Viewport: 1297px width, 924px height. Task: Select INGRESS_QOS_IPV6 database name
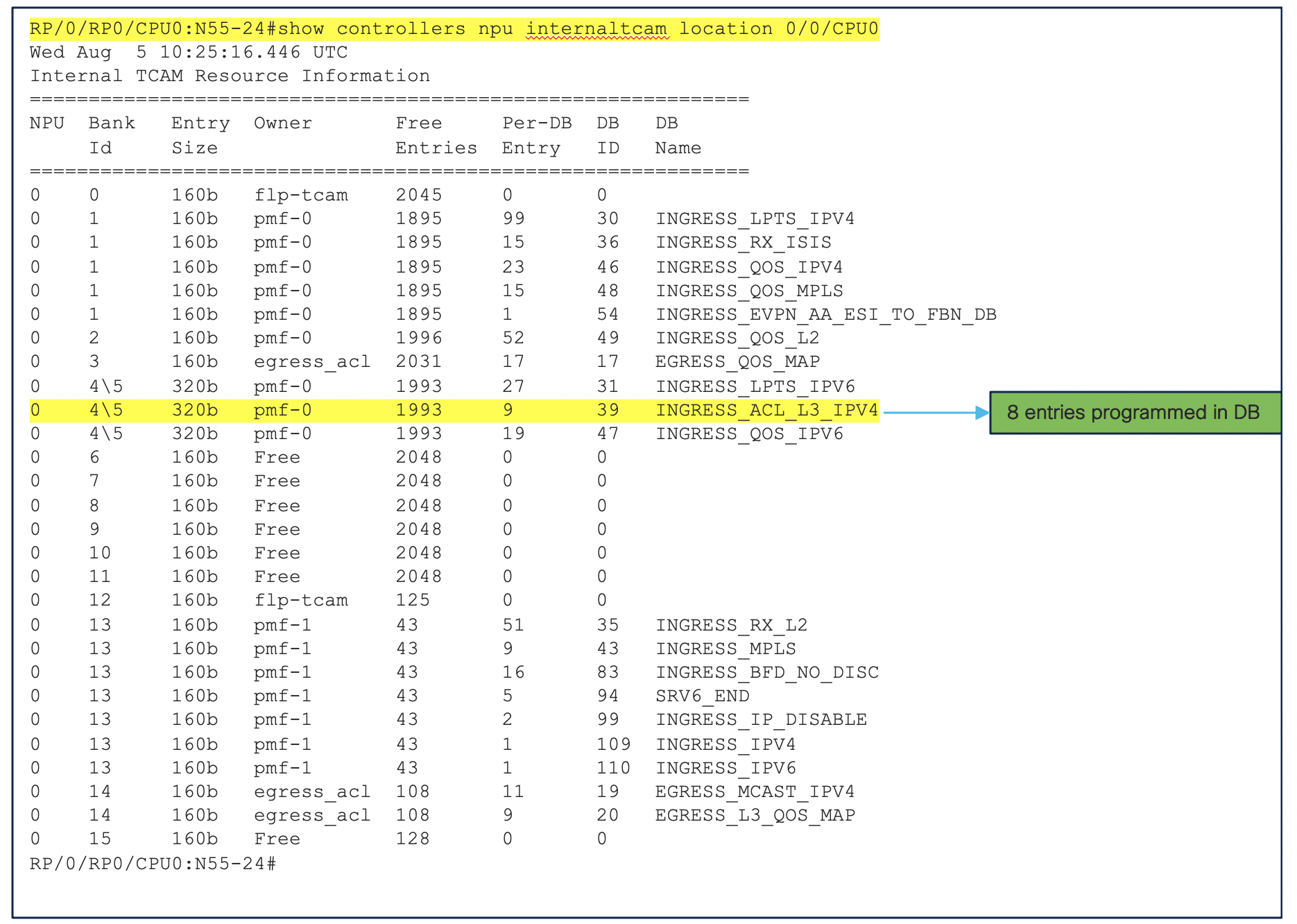pyautogui.click(x=749, y=434)
